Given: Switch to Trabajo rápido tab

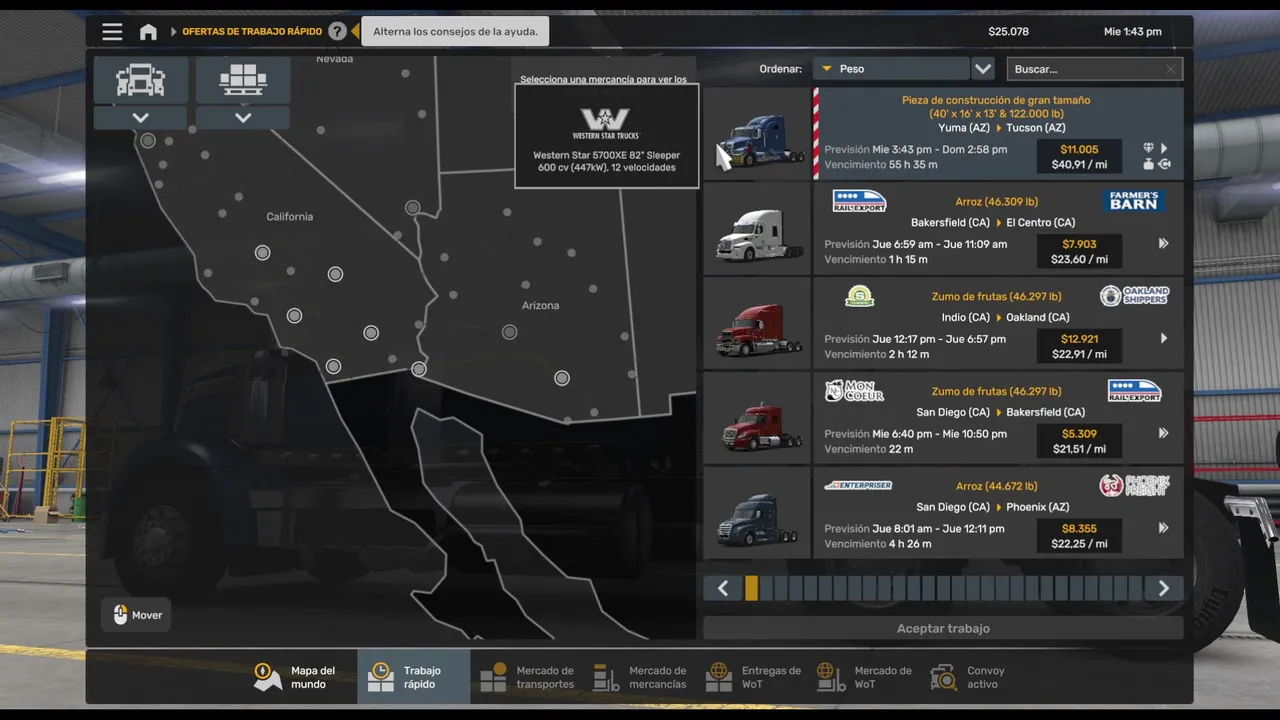Looking at the screenshot, I should tap(413, 677).
